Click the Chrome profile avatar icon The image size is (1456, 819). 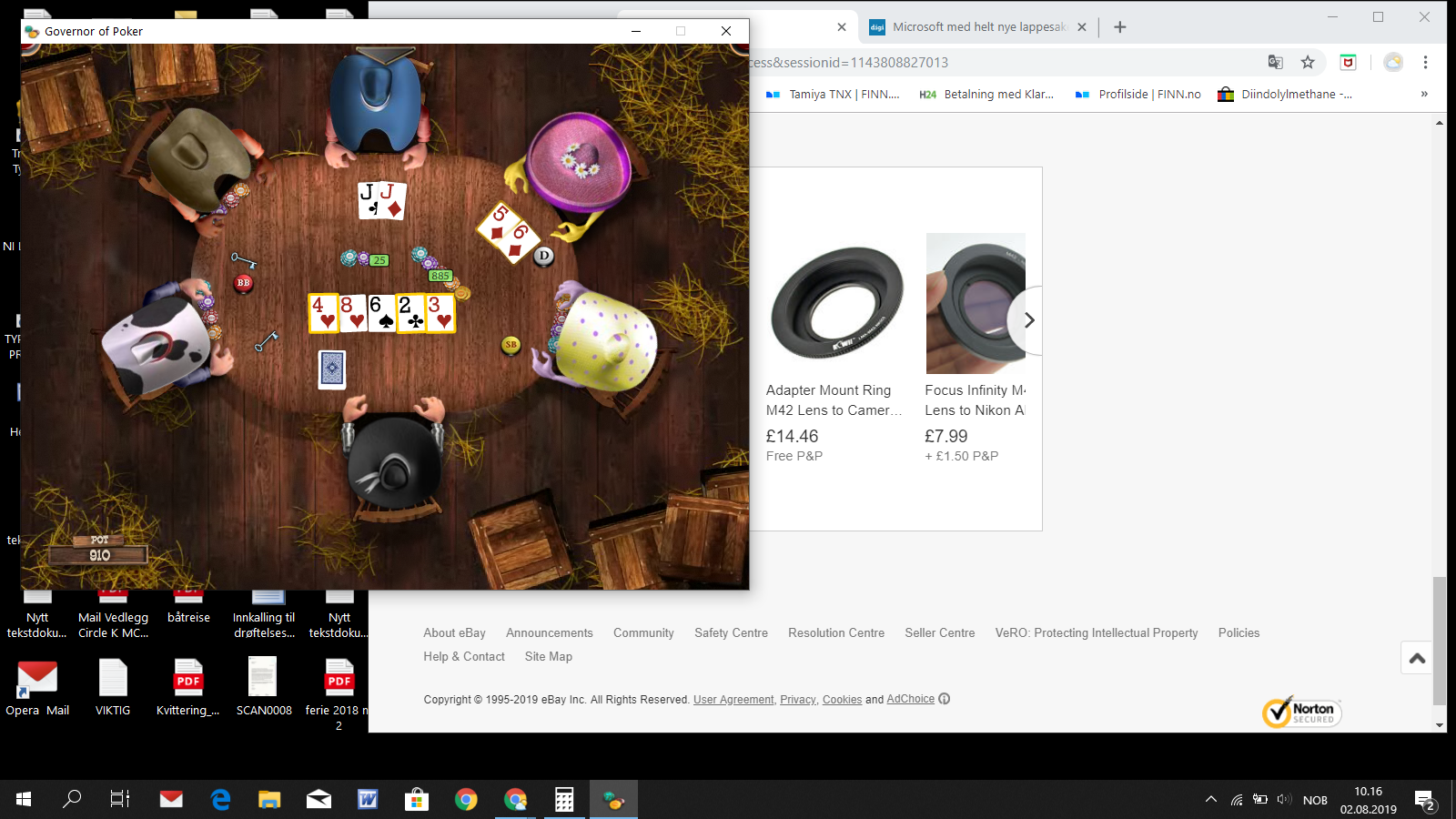tap(1393, 62)
